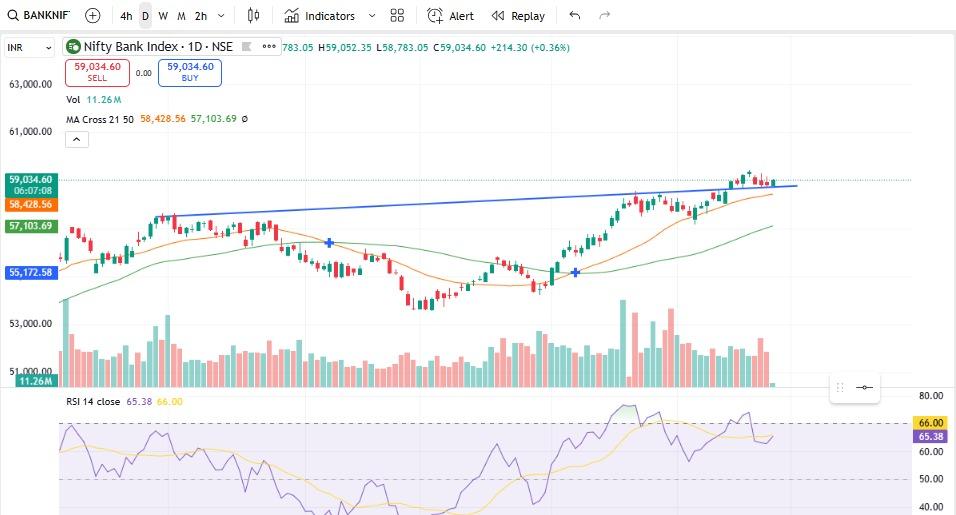The width and height of the screenshot is (956, 515).
Task: Open the Indicators dialog
Action: 319,16
